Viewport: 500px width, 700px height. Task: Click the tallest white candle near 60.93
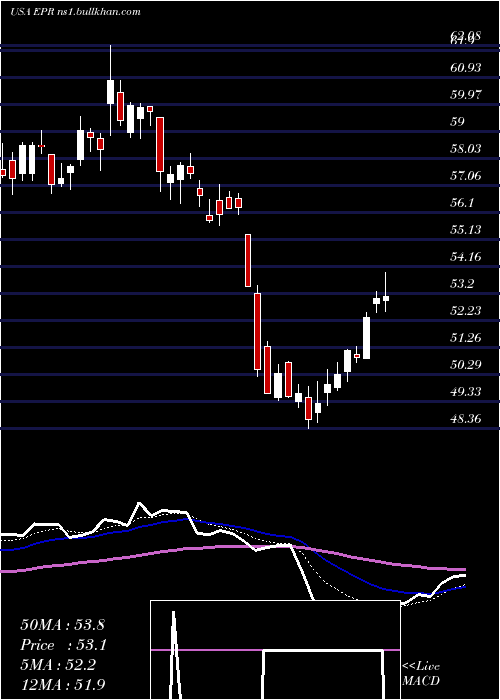click(110, 92)
